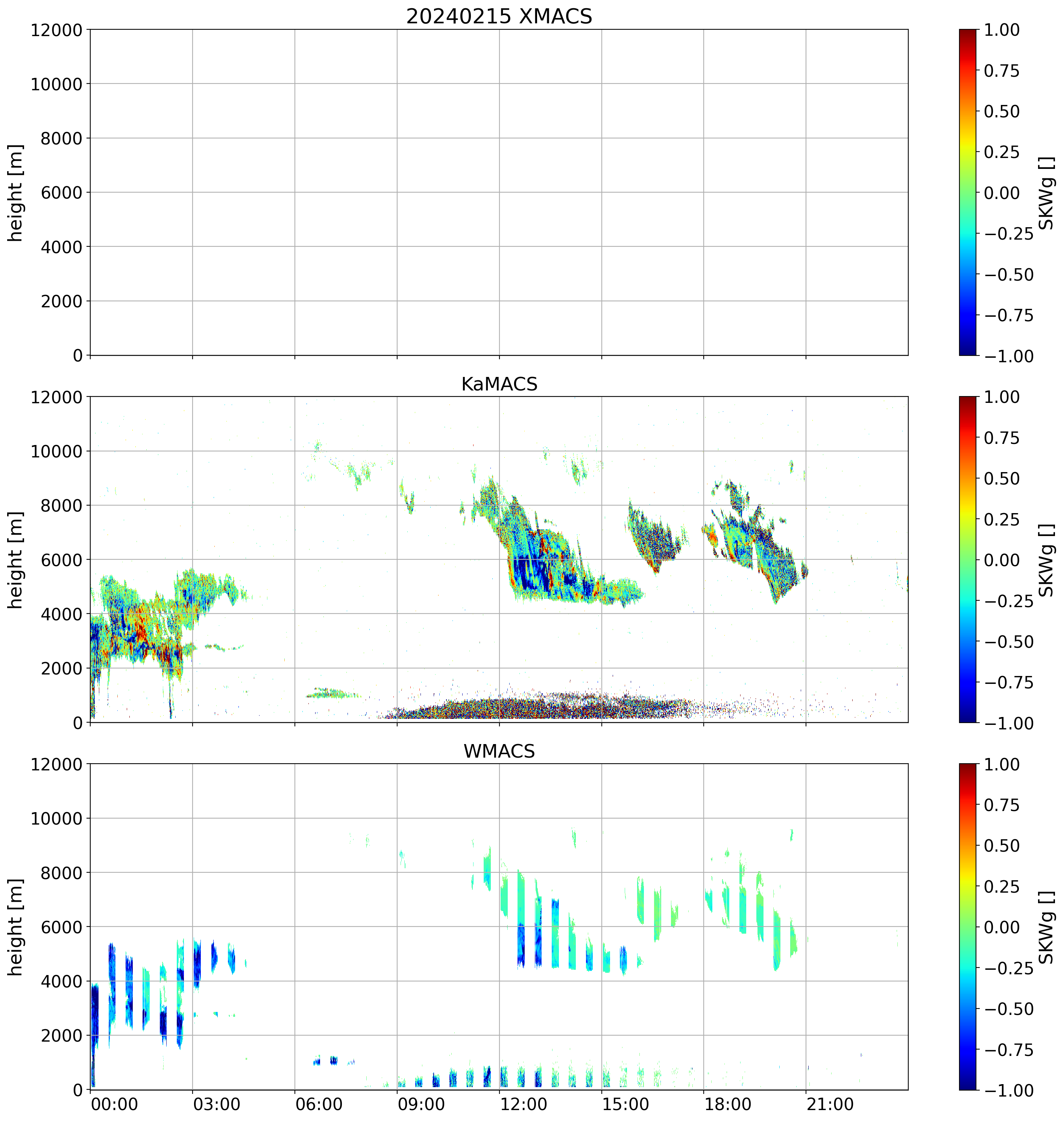Click the 21:00 time axis label
This screenshot has height=1121, width=1064.
point(830,1104)
